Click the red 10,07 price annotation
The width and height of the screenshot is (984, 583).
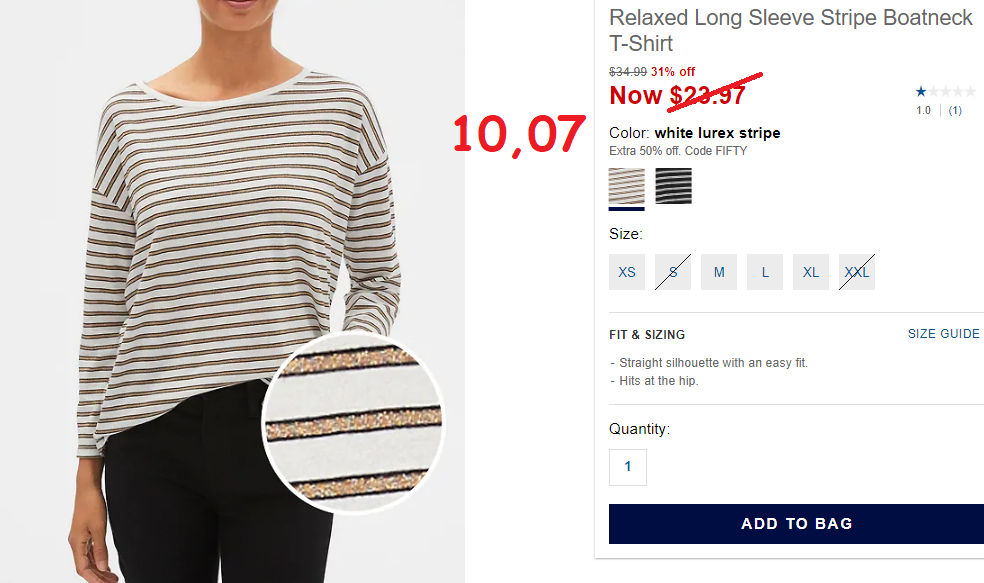[518, 135]
